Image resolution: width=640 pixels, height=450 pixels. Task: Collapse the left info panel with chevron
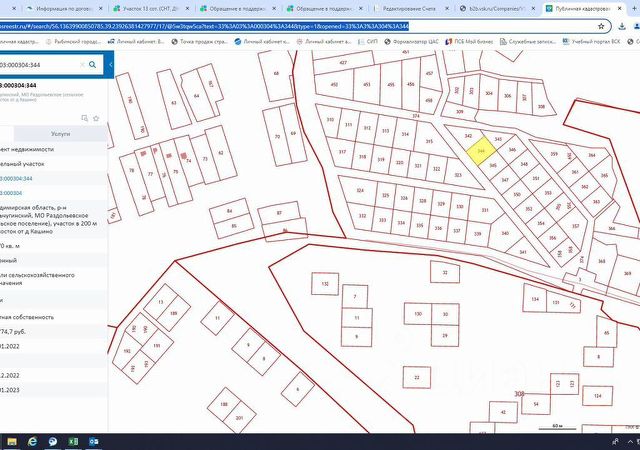click(110, 65)
